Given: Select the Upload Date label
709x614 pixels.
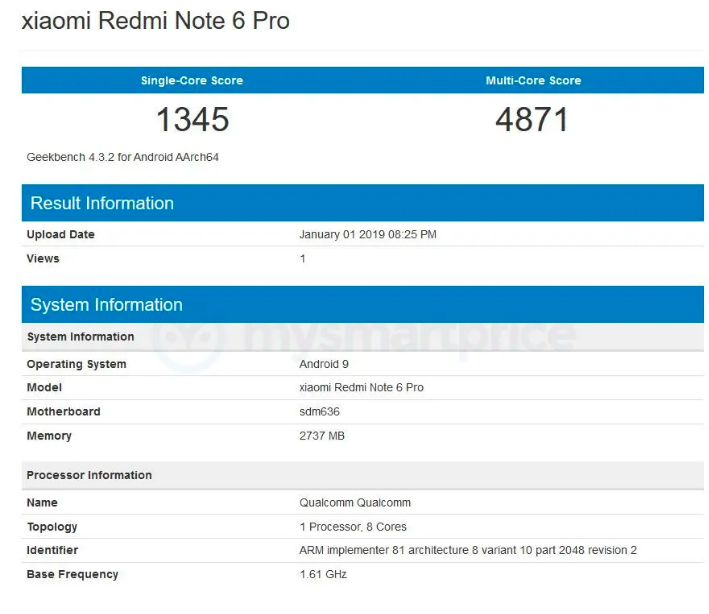Looking at the screenshot, I should [x=61, y=234].
